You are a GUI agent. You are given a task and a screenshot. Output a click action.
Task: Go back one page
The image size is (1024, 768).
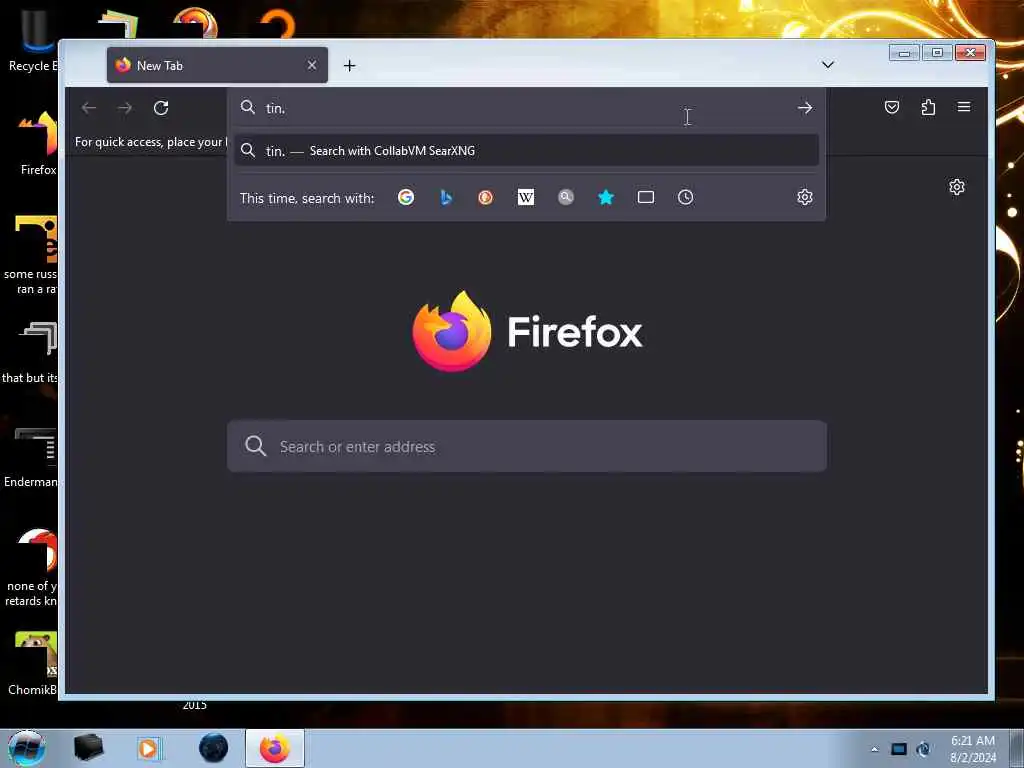point(89,108)
